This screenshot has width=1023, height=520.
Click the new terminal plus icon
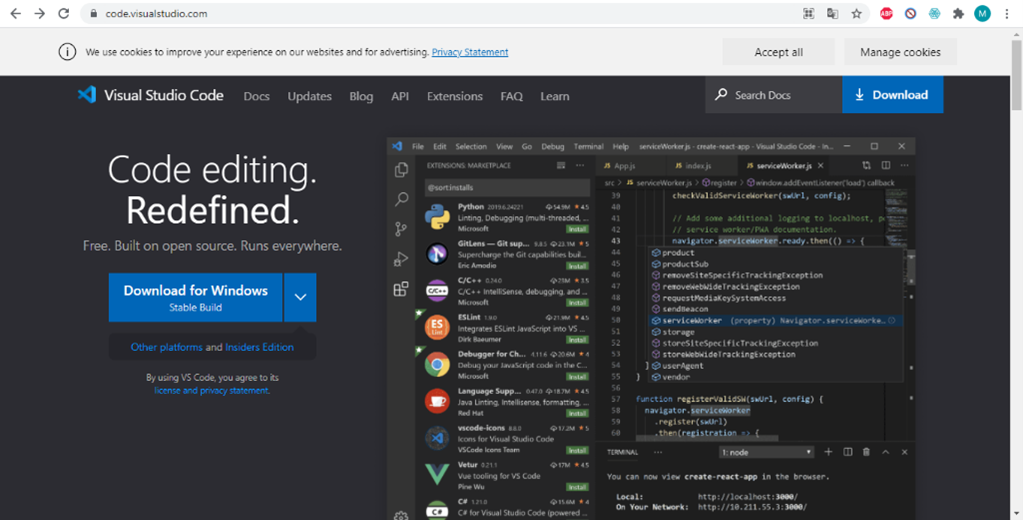click(x=828, y=451)
